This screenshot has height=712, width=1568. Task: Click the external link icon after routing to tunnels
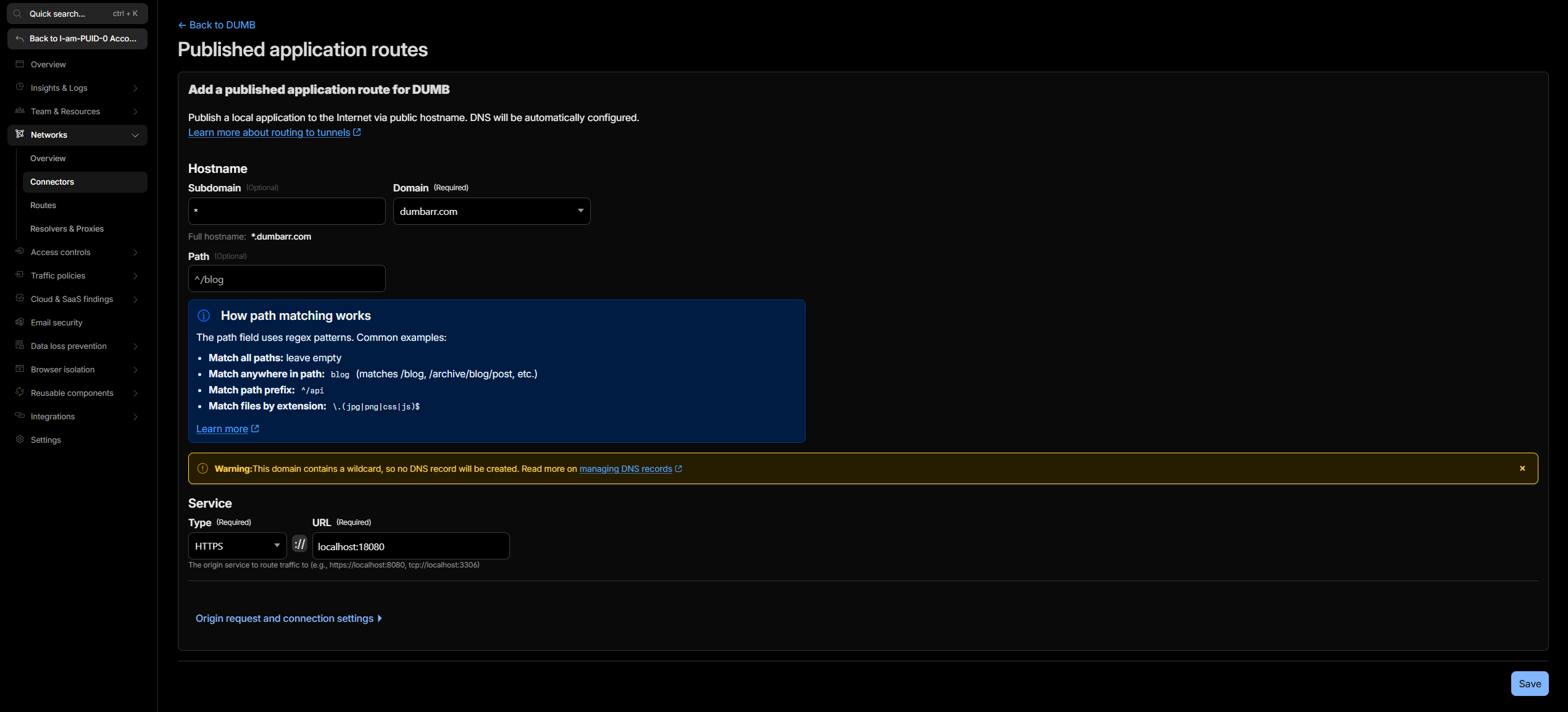(x=357, y=132)
